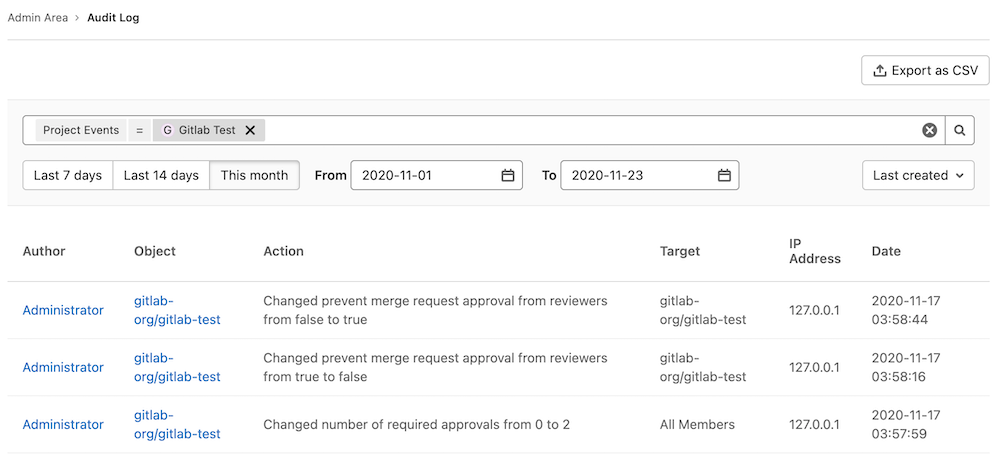Select the This month range
1000x459 pixels.
254,175
